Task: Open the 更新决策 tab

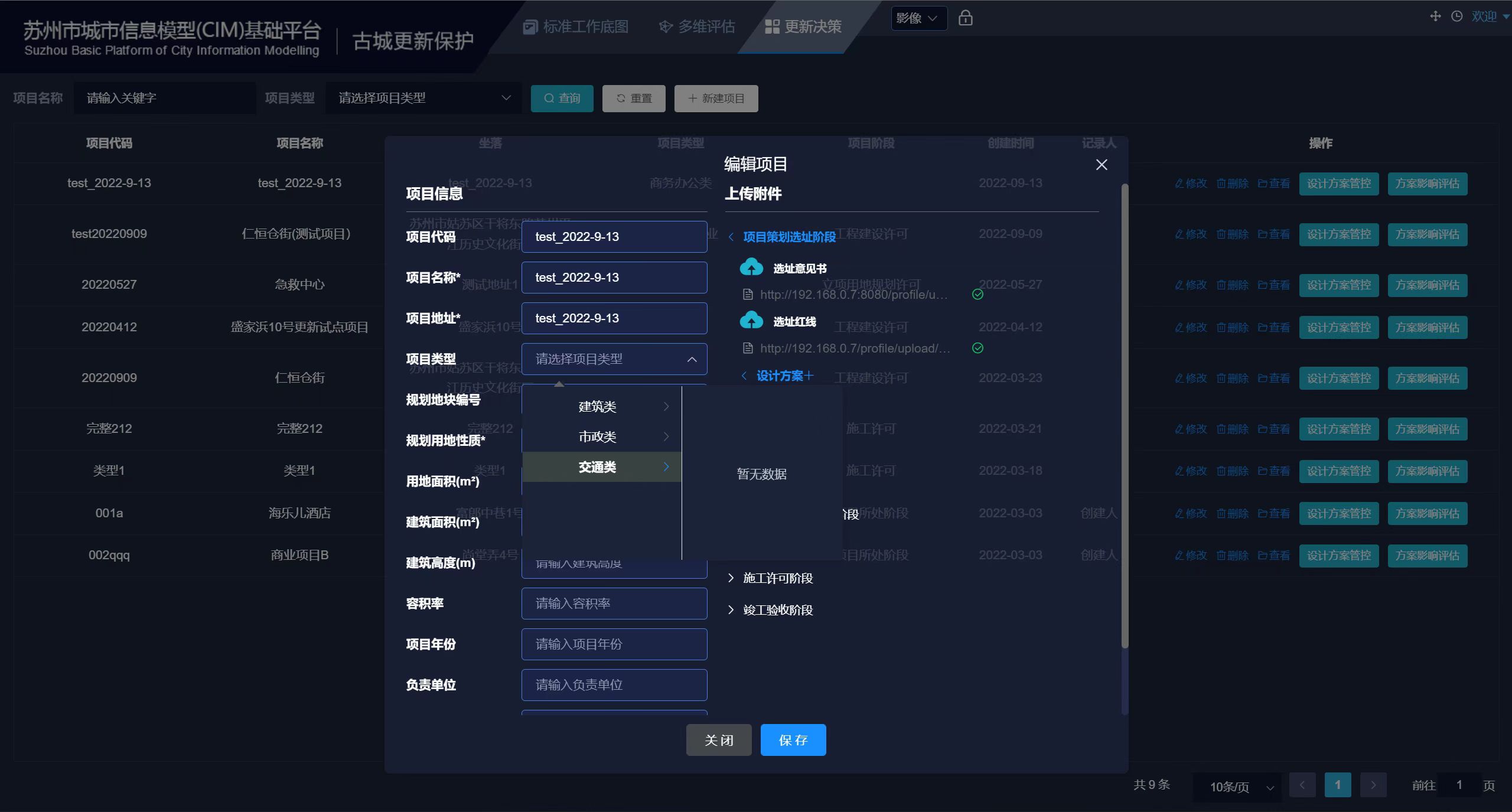Action: pyautogui.click(x=803, y=27)
